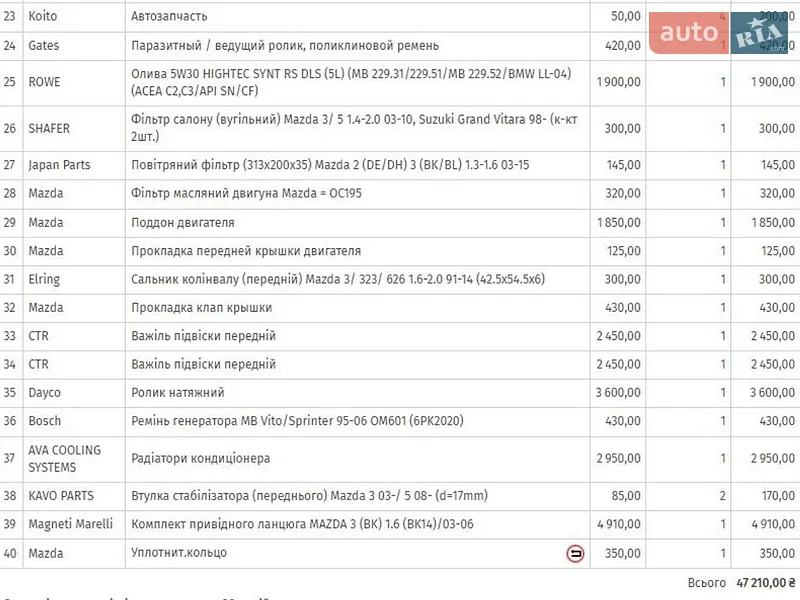Select unit price '1 850,00' in Поддон двигателя row
800x600 pixels.
pyautogui.click(x=619, y=222)
